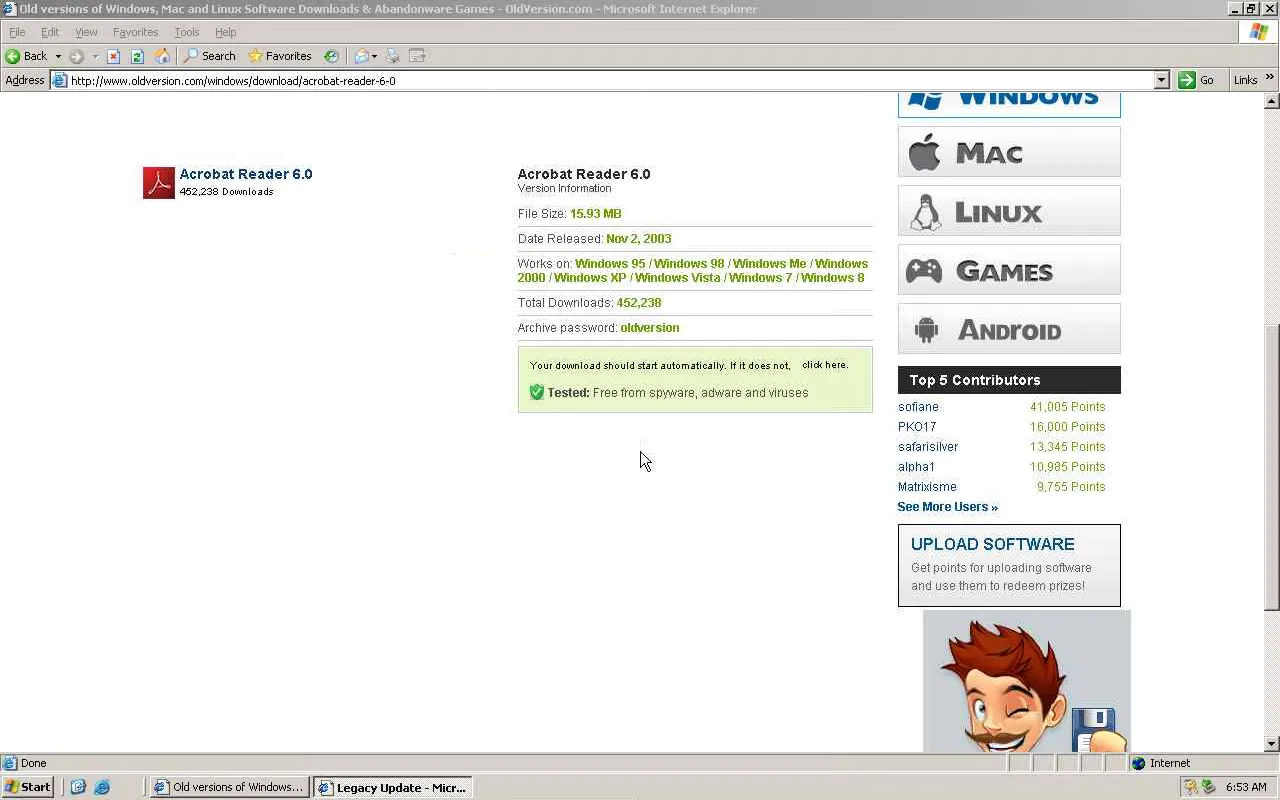Click the Go button beside the address bar

(1196, 80)
